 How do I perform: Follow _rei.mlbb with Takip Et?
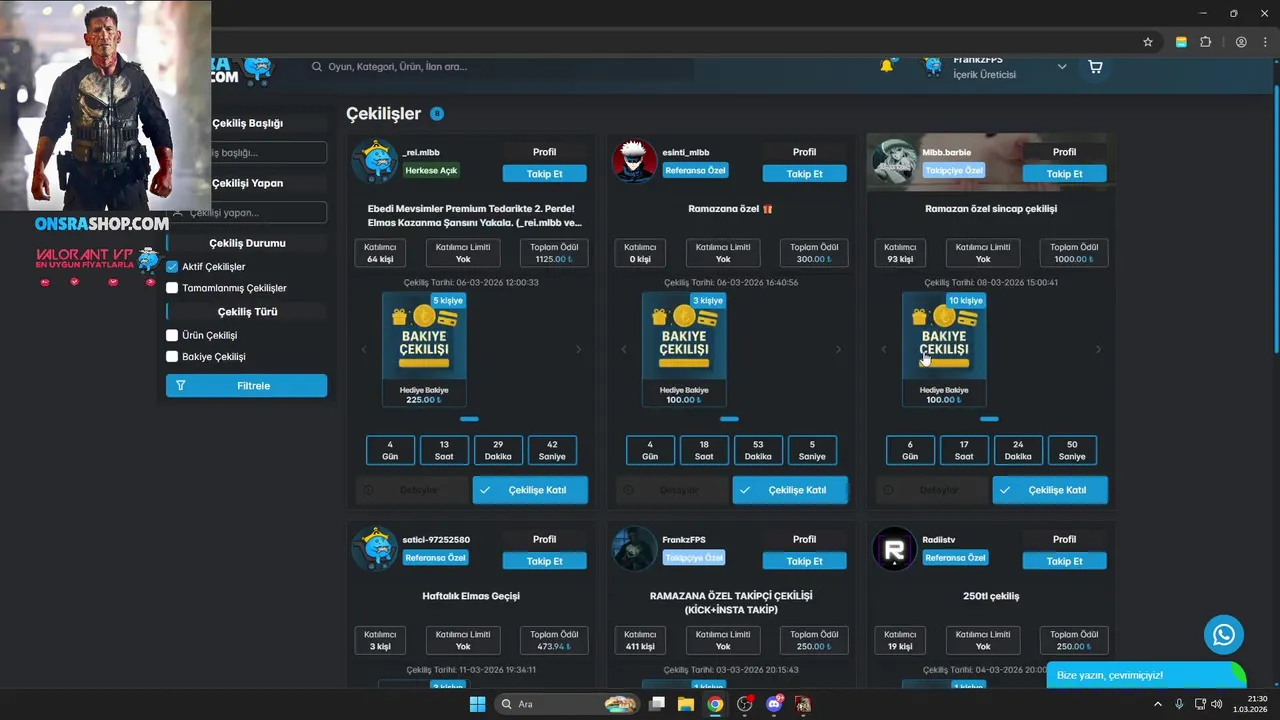click(544, 174)
